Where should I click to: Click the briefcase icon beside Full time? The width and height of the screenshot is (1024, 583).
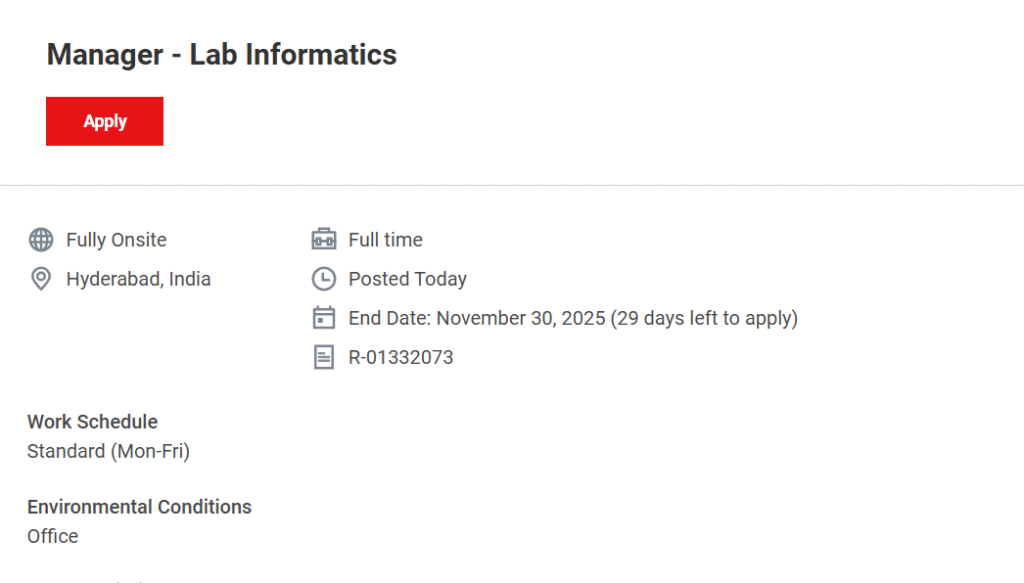pos(323,240)
